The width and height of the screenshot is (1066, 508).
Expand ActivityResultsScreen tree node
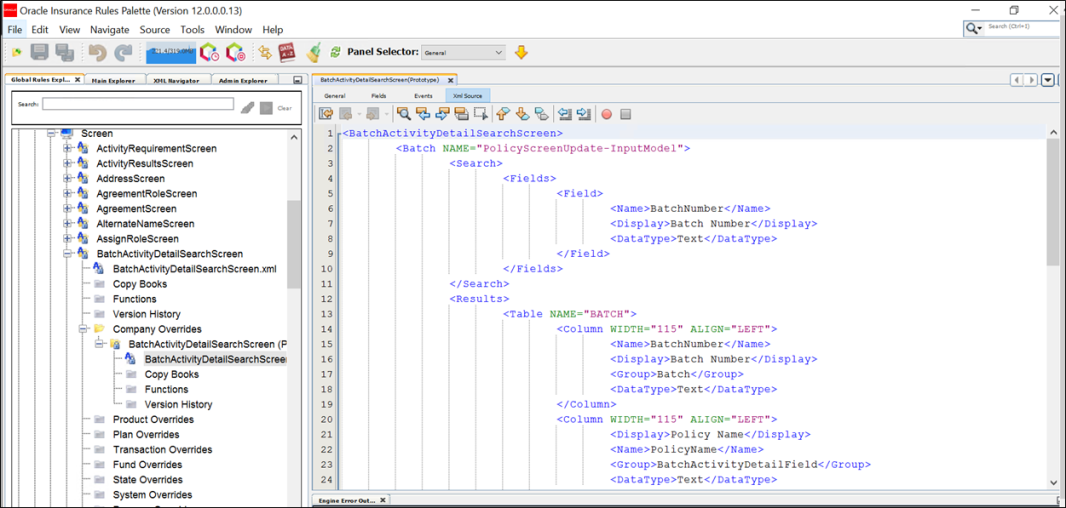coord(67,163)
